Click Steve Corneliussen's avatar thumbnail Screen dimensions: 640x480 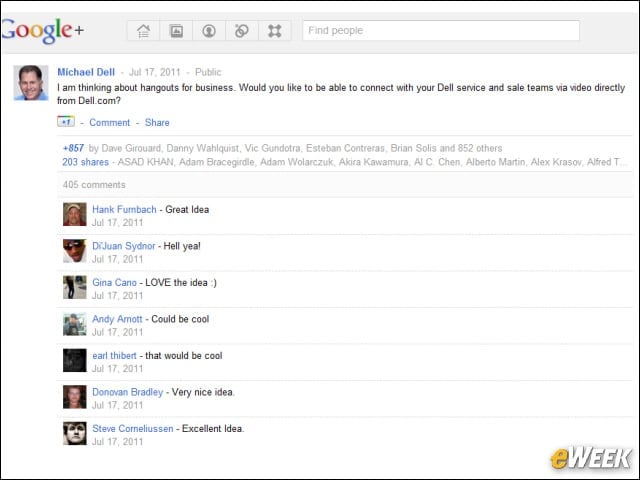pyautogui.click(x=75, y=433)
